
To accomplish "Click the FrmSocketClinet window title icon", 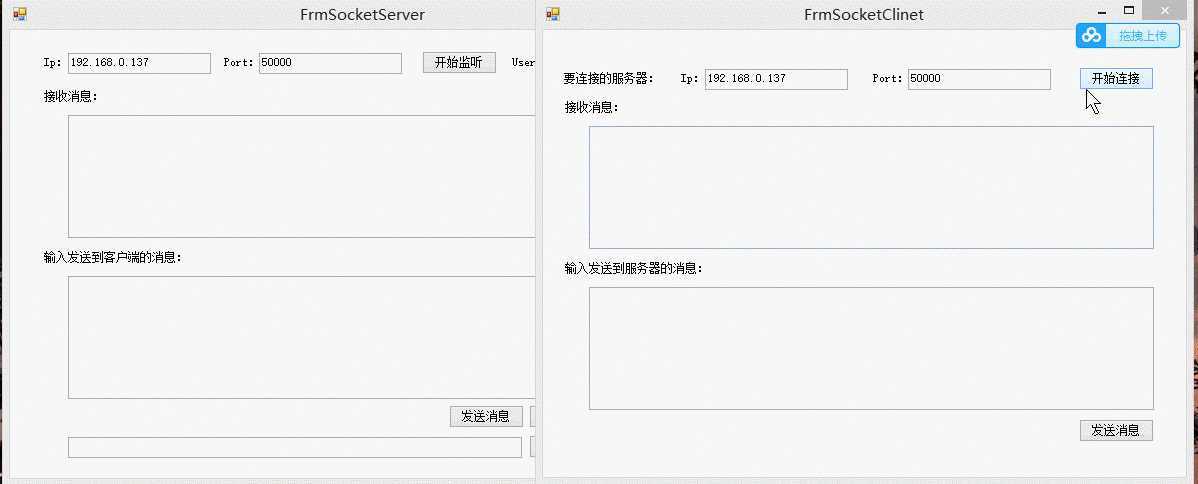I will (x=553, y=15).
